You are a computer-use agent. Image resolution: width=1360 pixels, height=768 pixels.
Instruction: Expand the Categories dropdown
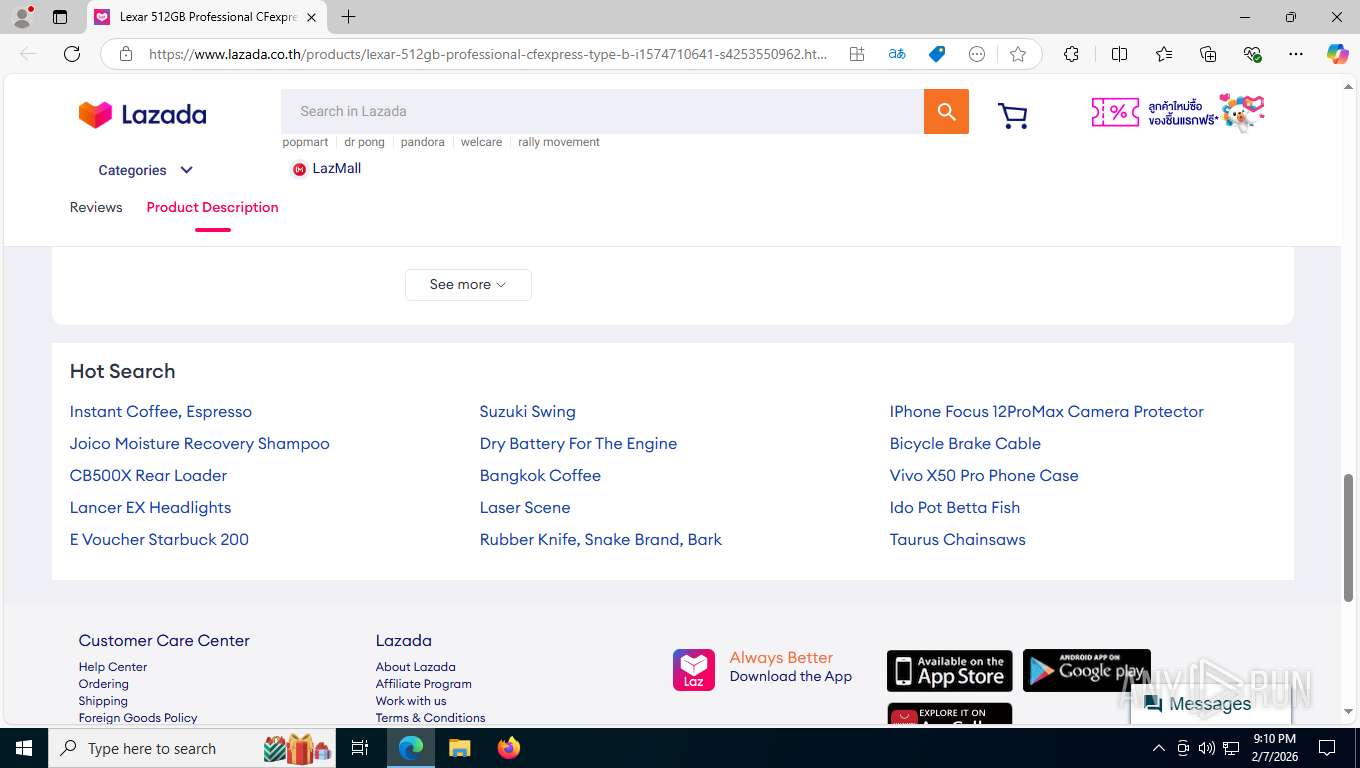pos(145,170)
